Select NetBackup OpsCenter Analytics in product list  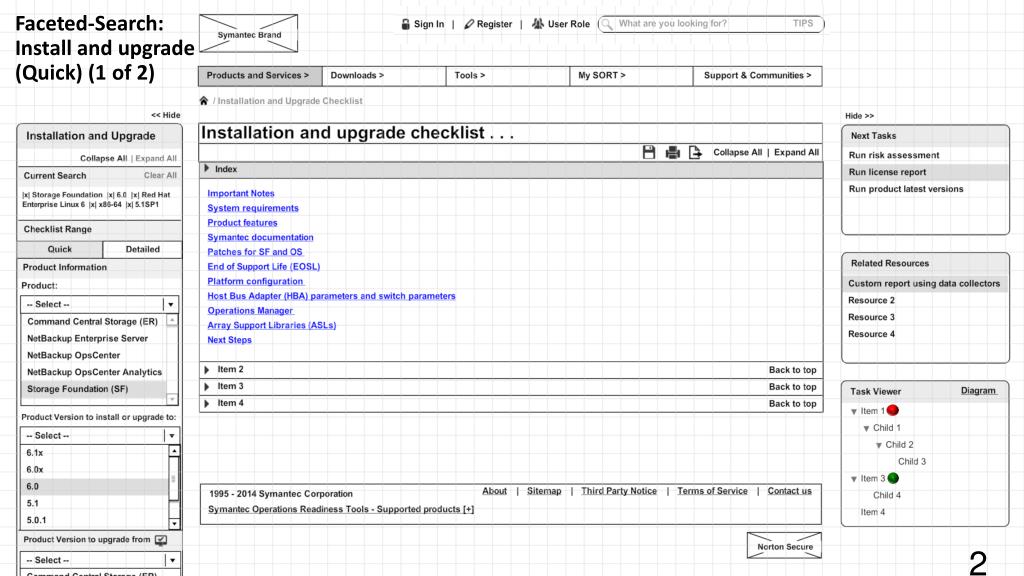(95, 372)
